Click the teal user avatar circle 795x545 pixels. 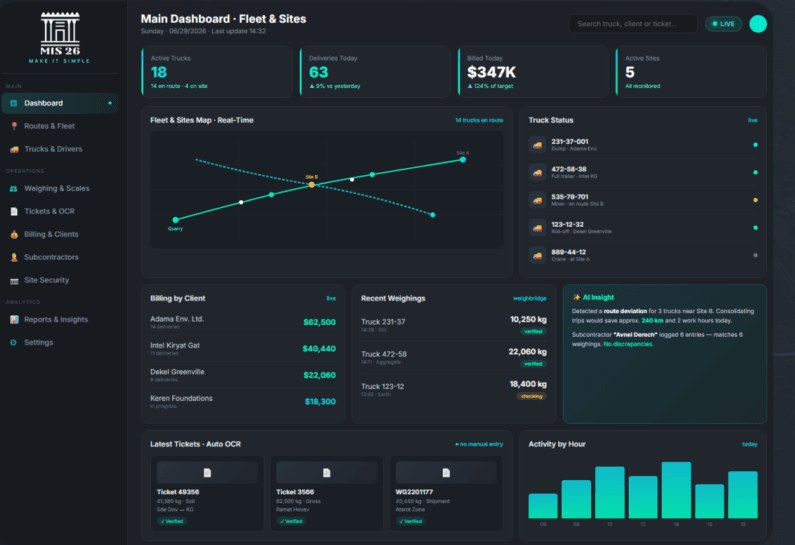758,24
